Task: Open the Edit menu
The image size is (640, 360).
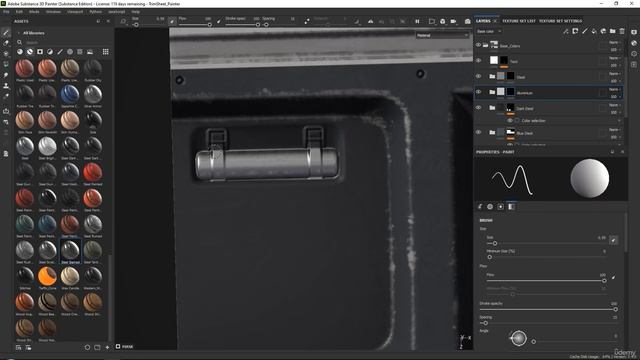Action: click(x=19, y=12)
